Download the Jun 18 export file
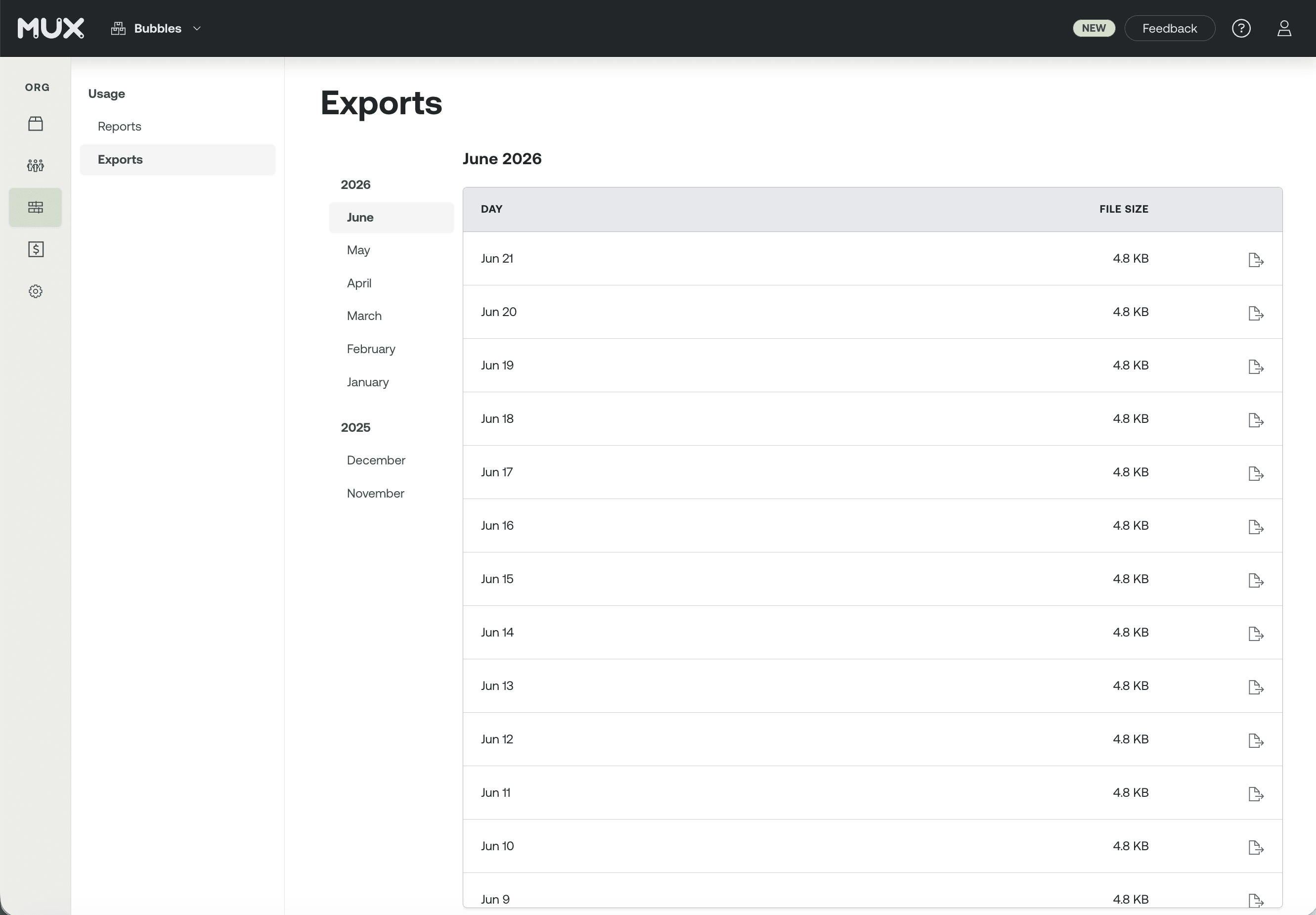 1256,419
